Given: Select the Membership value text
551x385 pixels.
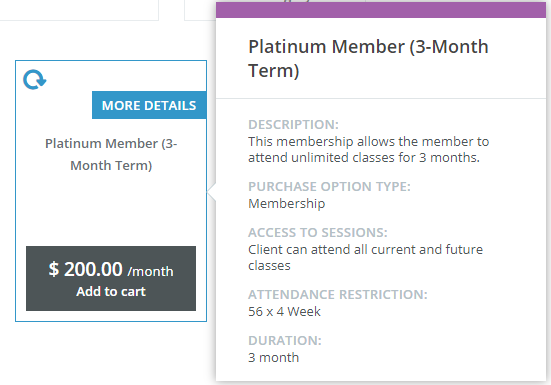Looking at the screenshot, I should [x=287, y=203].
